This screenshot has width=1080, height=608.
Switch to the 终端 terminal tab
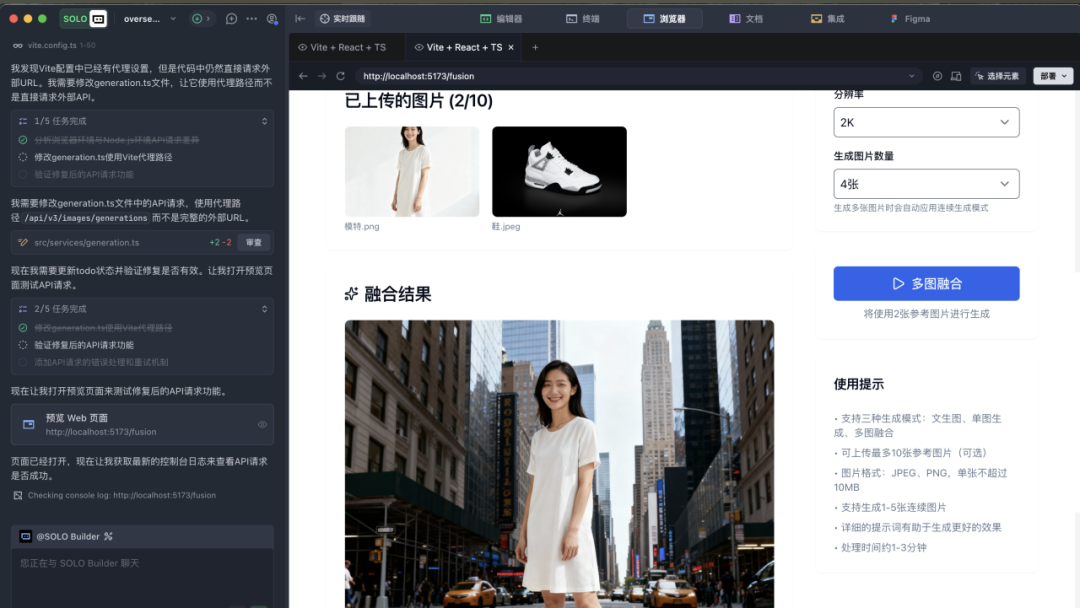(x=583, y=19)
